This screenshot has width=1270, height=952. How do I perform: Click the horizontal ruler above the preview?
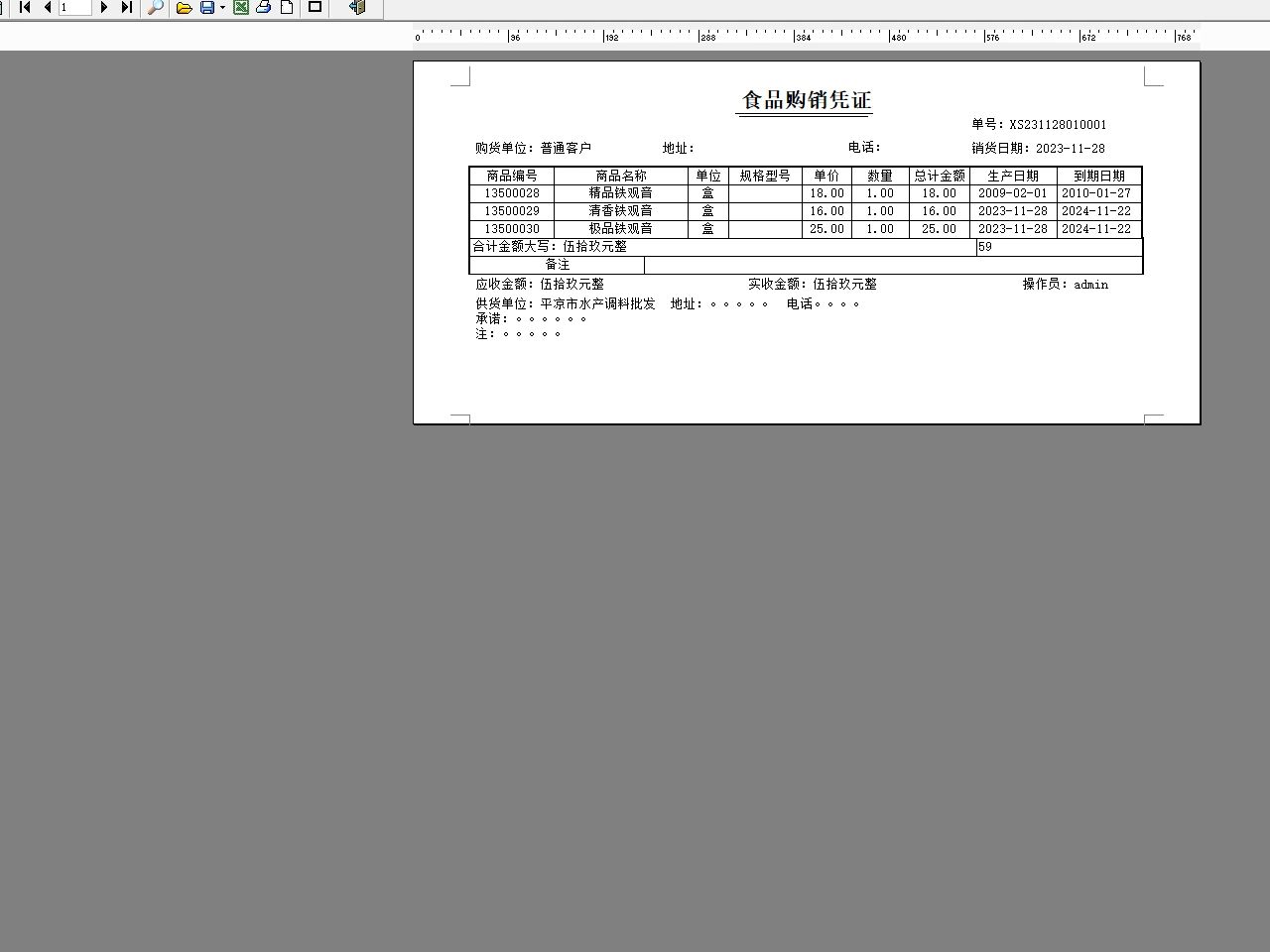tap(794, 36)
